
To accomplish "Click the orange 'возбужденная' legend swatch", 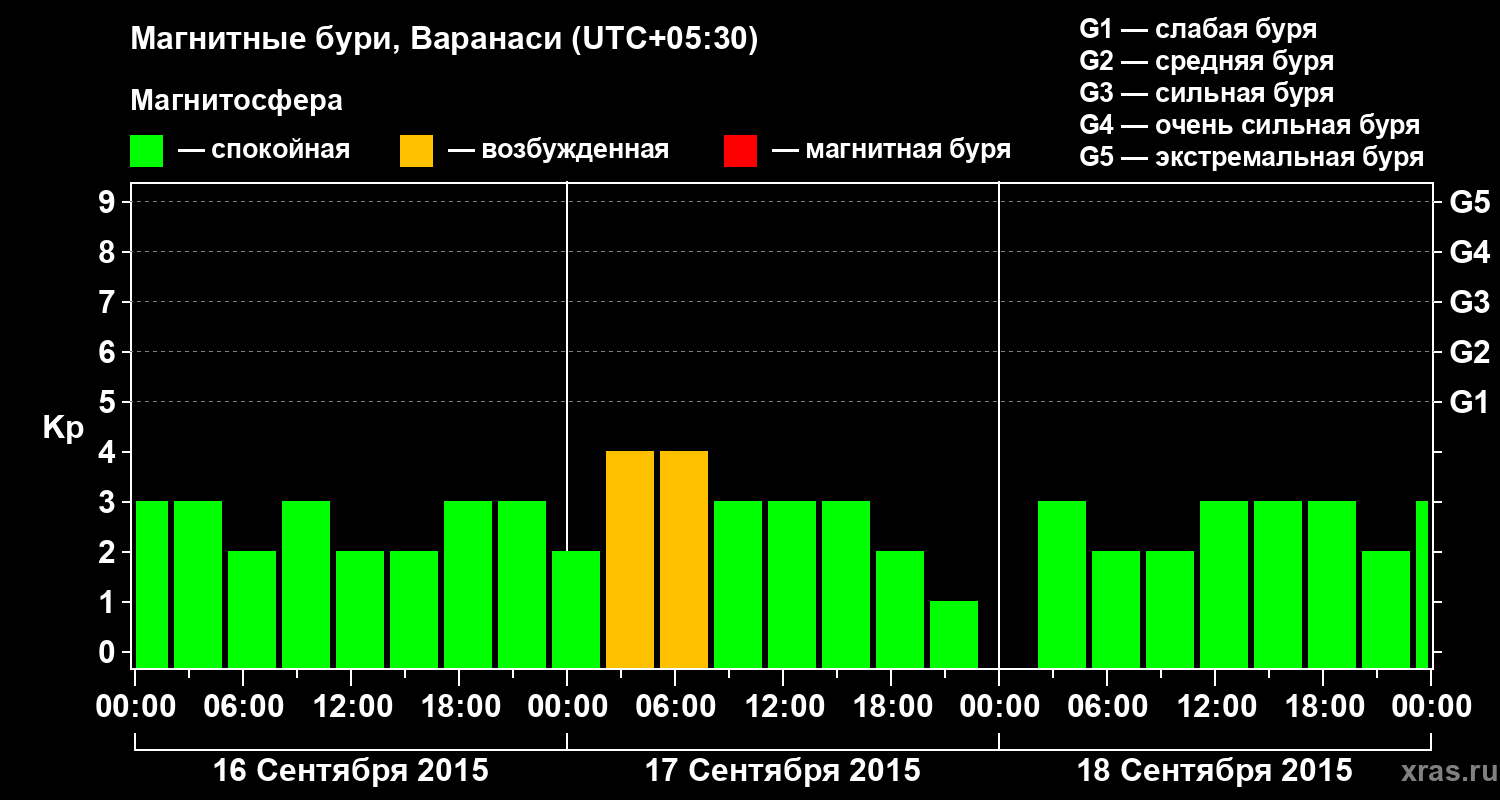I will pos(416,151).
